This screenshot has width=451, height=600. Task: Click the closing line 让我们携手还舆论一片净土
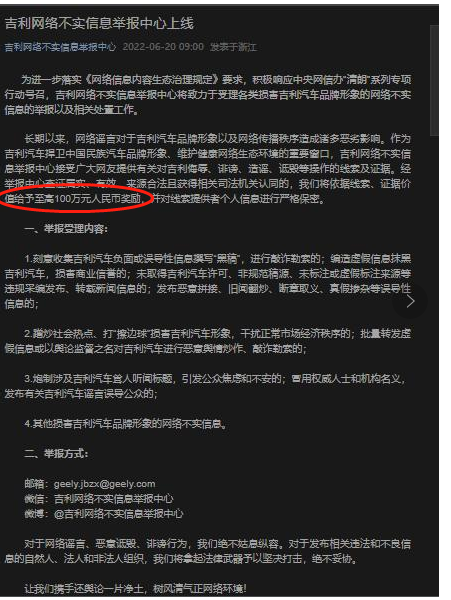tap(135, 589)
